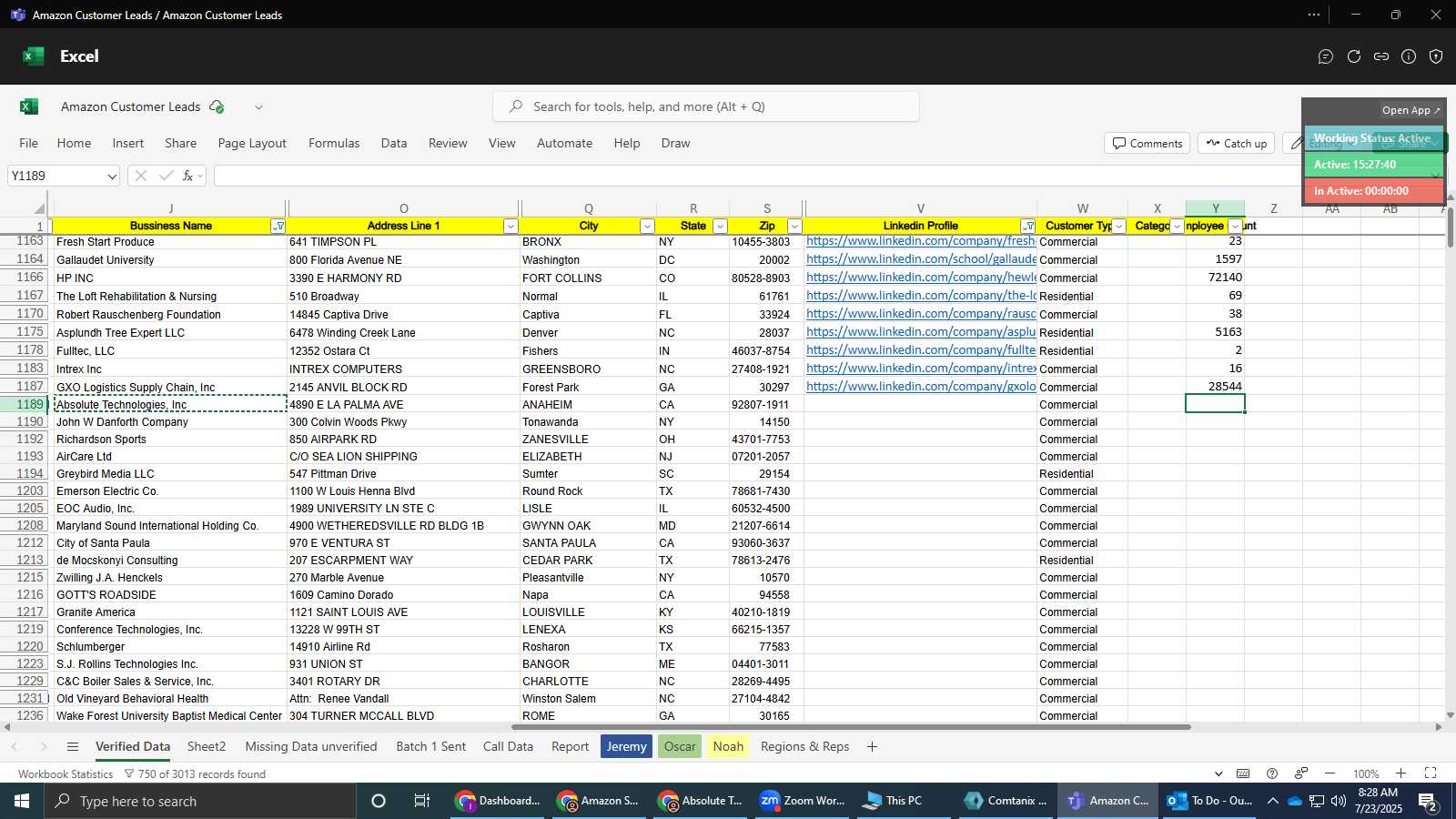Confirm formula entry checkmark icon

coord(166,176)
